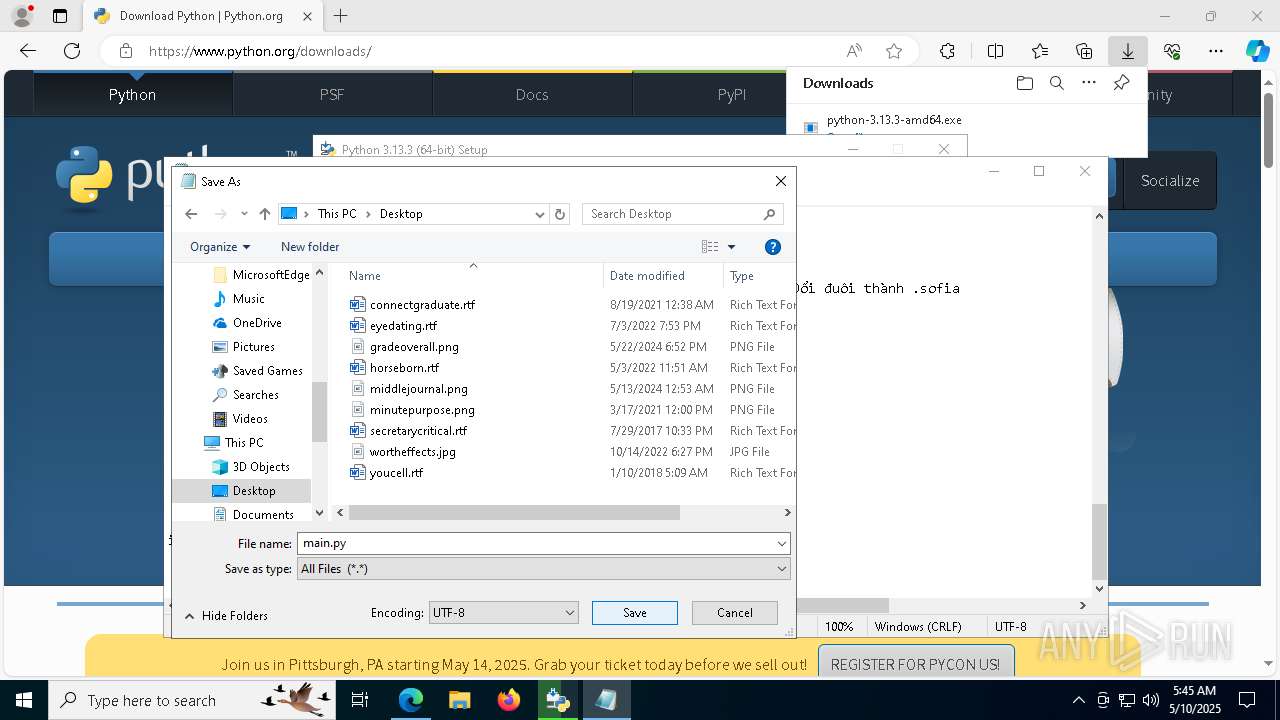Image resolution: width=1280 pixels, height=720 pixels.
Task: Click REGISTER FOR PYCON US! button
Action: 915,664
